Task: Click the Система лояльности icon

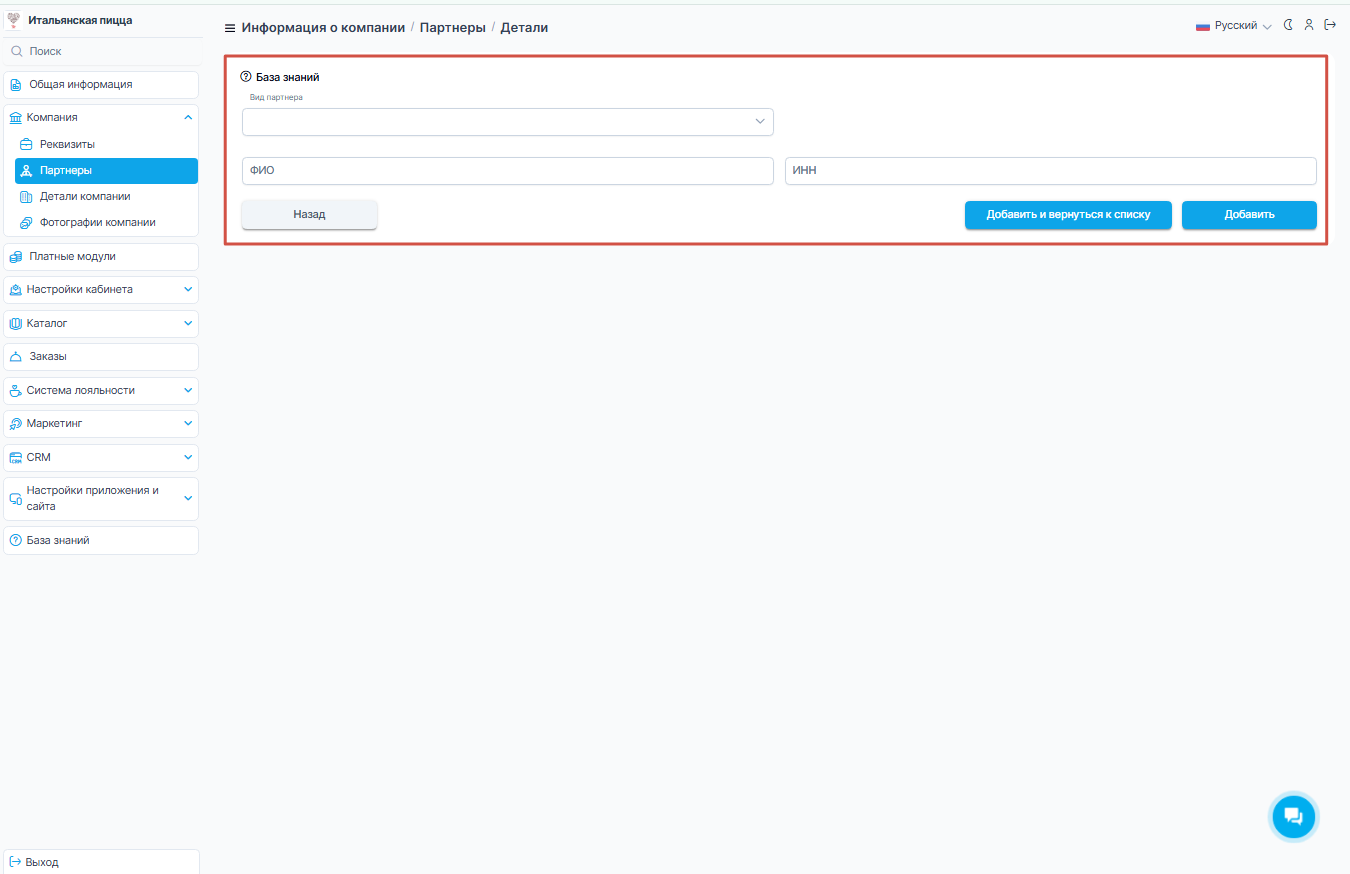Action: tap(15, 391)
